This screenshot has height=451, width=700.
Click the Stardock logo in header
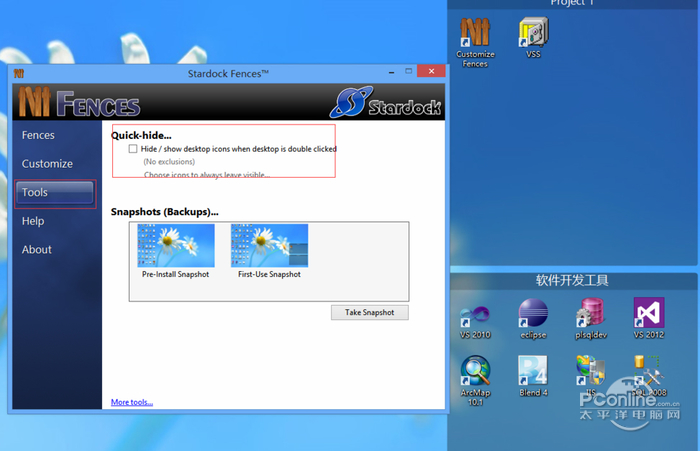[386, 102]
